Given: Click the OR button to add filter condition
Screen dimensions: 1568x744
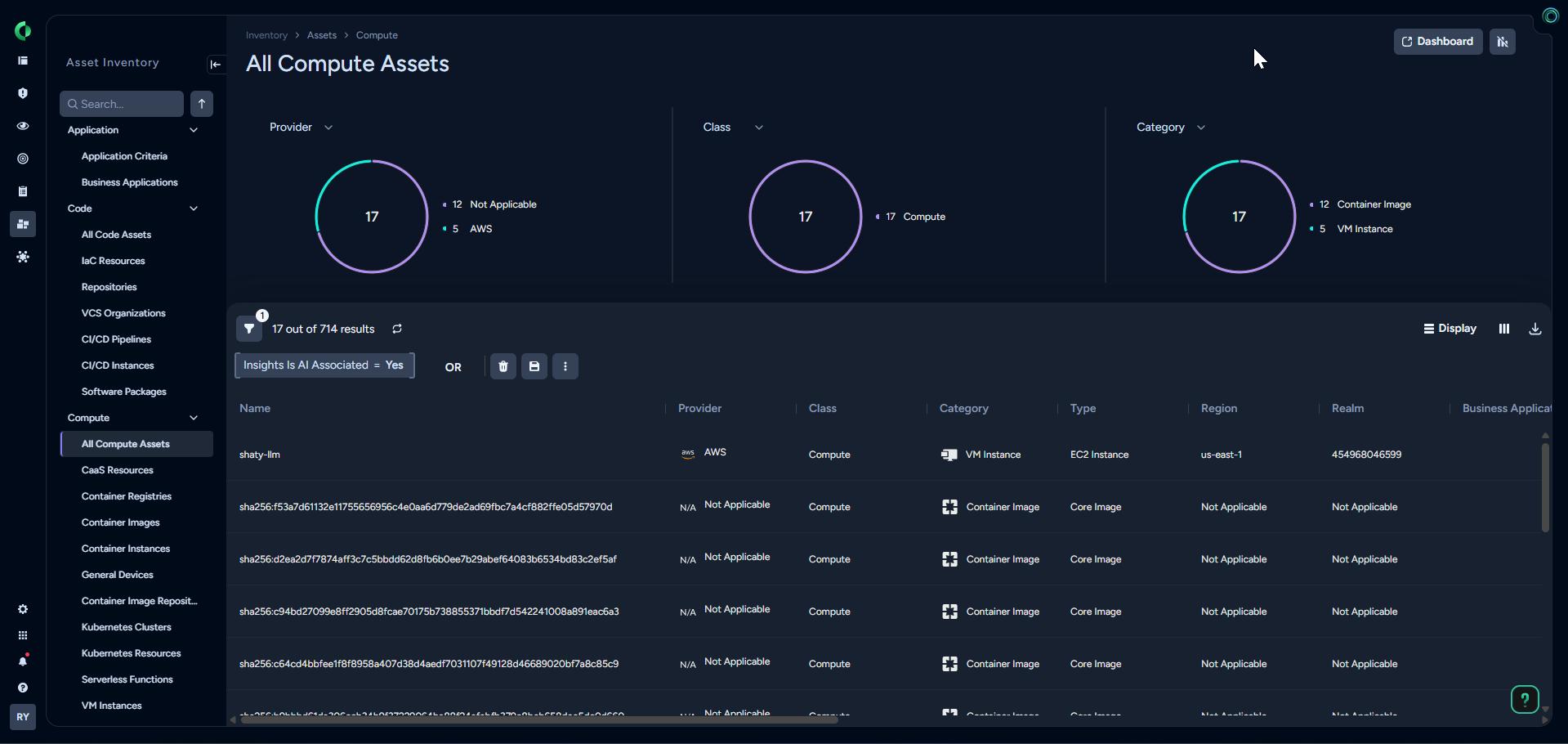Looking at the screenshot, I should 453,367.
